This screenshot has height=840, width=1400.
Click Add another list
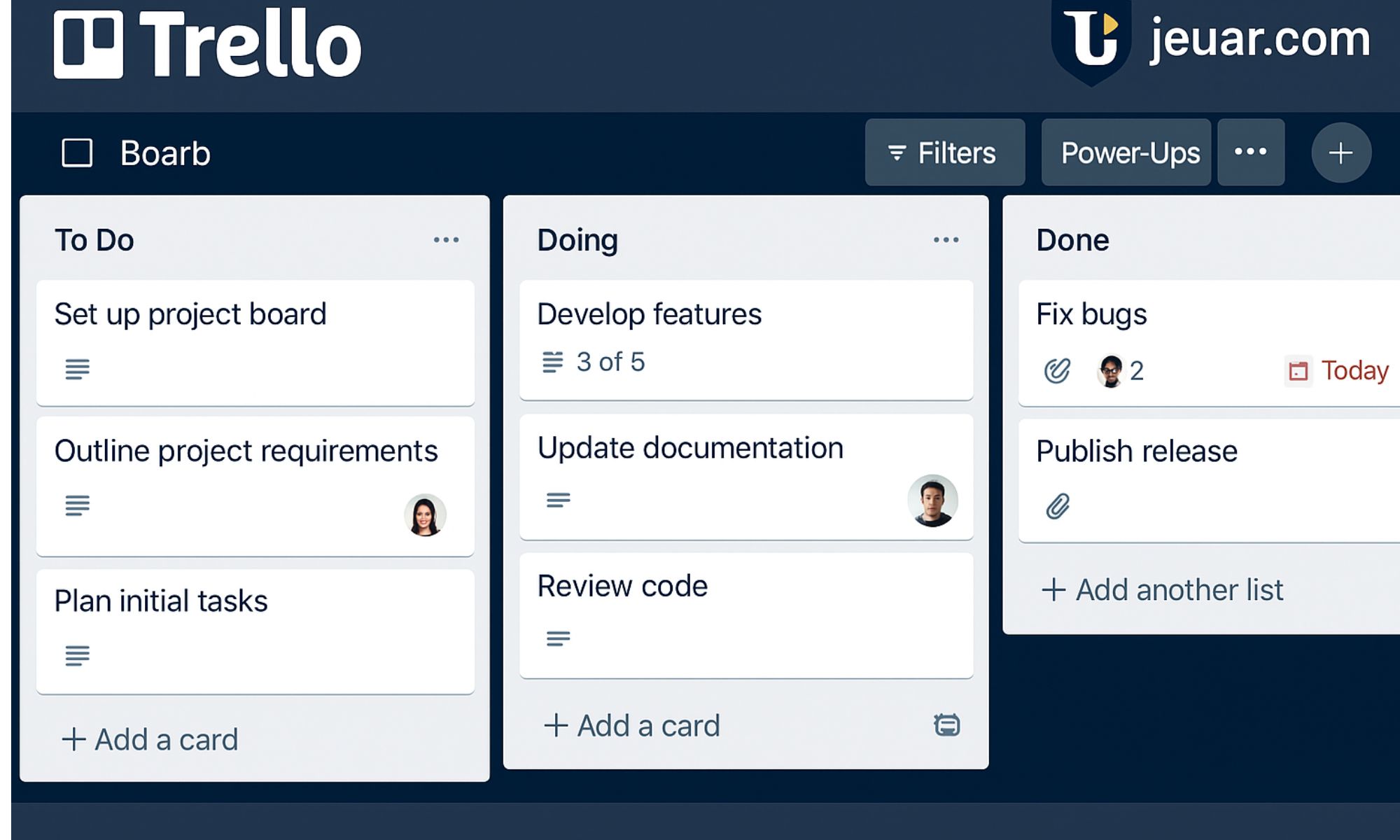click(1162, 590)
